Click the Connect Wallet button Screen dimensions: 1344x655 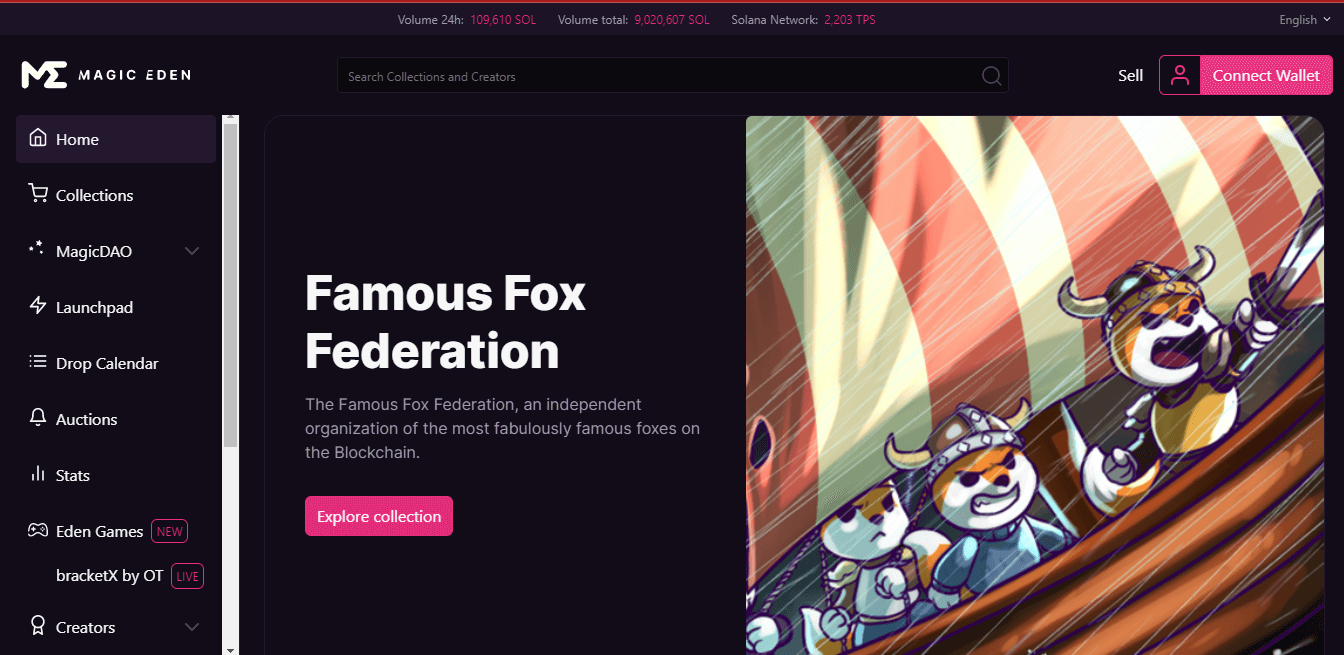pyautogui.click(x=1266, y=75)
